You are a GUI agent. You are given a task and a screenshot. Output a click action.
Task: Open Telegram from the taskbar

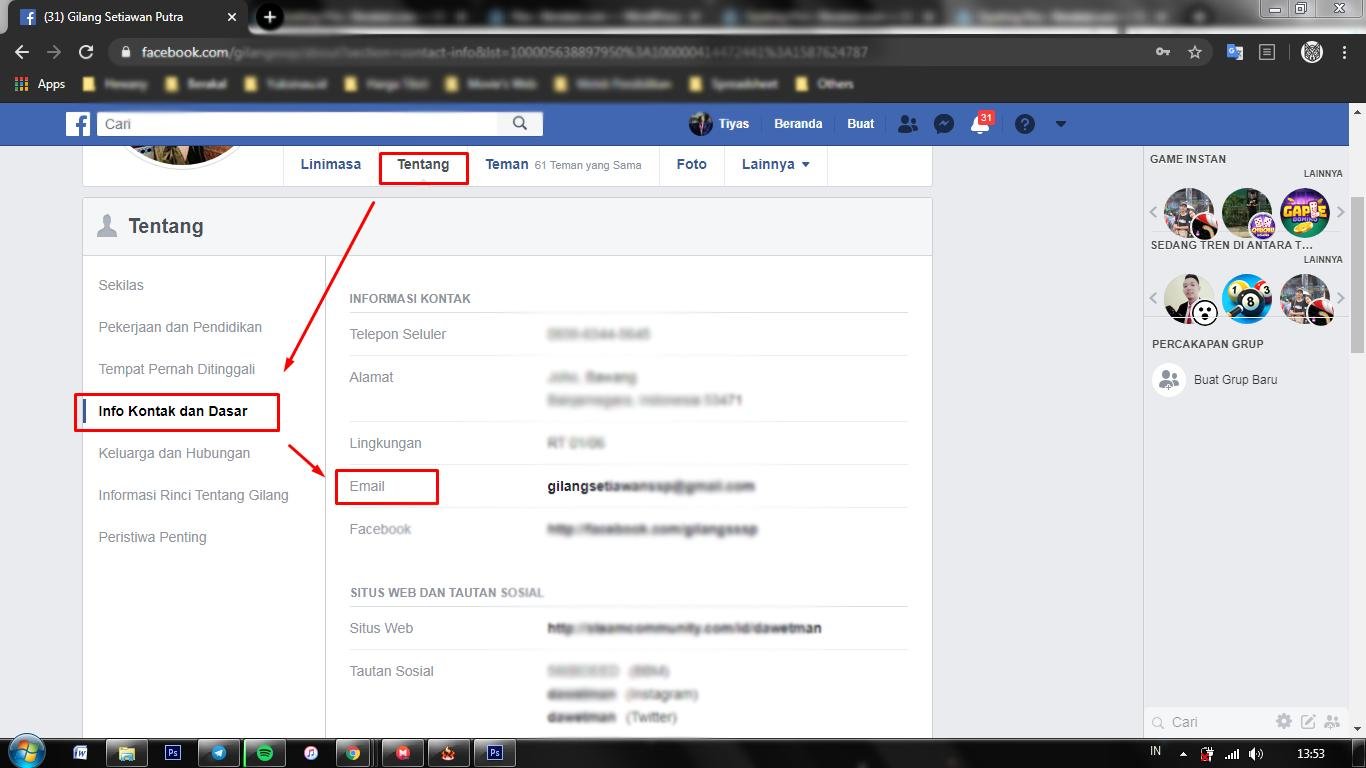tap(218, 753)
